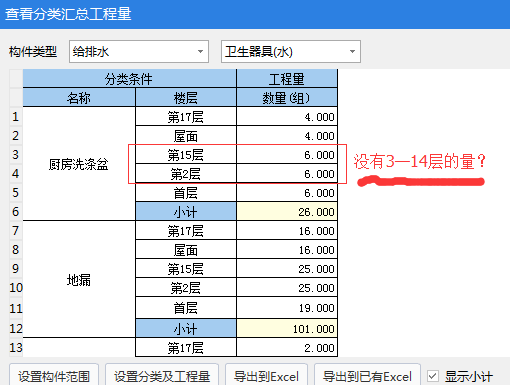Viewport: 510px width, 387px height.
Task: Click the 设置构件范围 button
Action: (54, 376)
